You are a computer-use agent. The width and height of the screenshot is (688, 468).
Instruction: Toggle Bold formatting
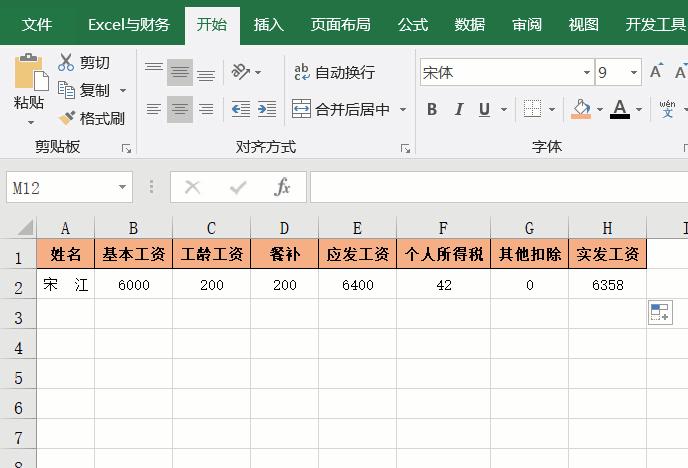click(432, 109)
